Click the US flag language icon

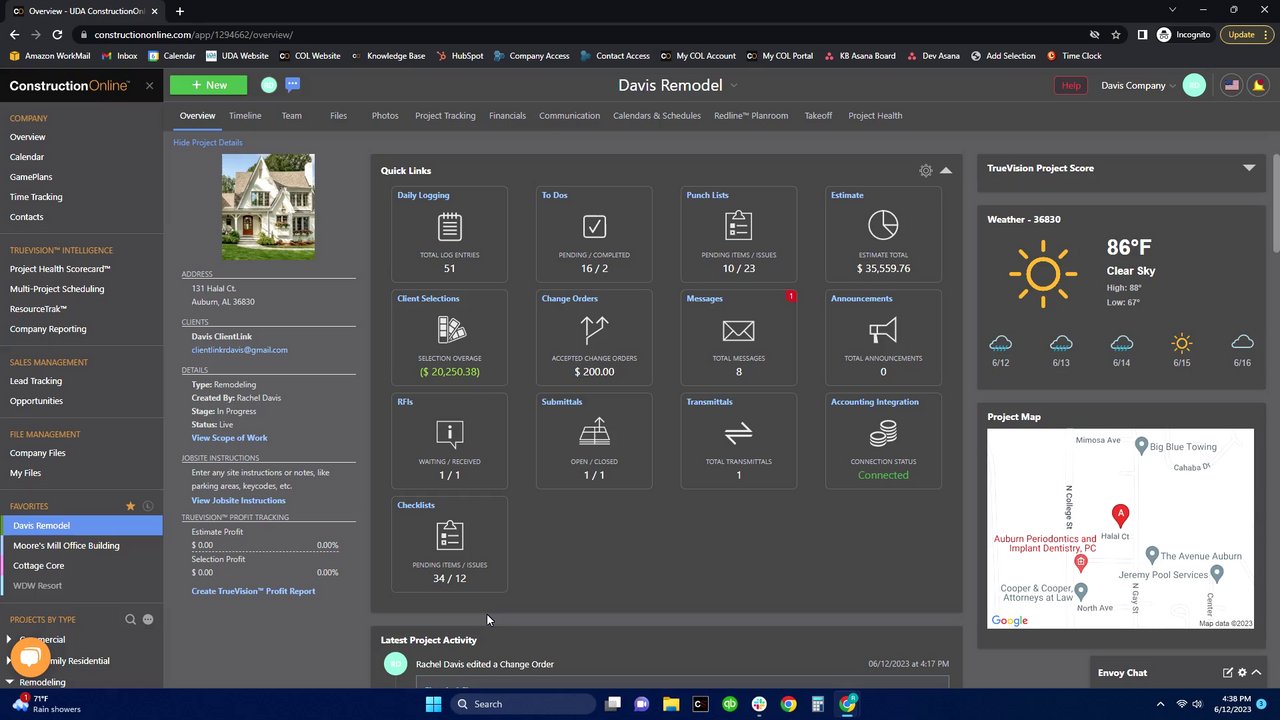(1232, 86)
